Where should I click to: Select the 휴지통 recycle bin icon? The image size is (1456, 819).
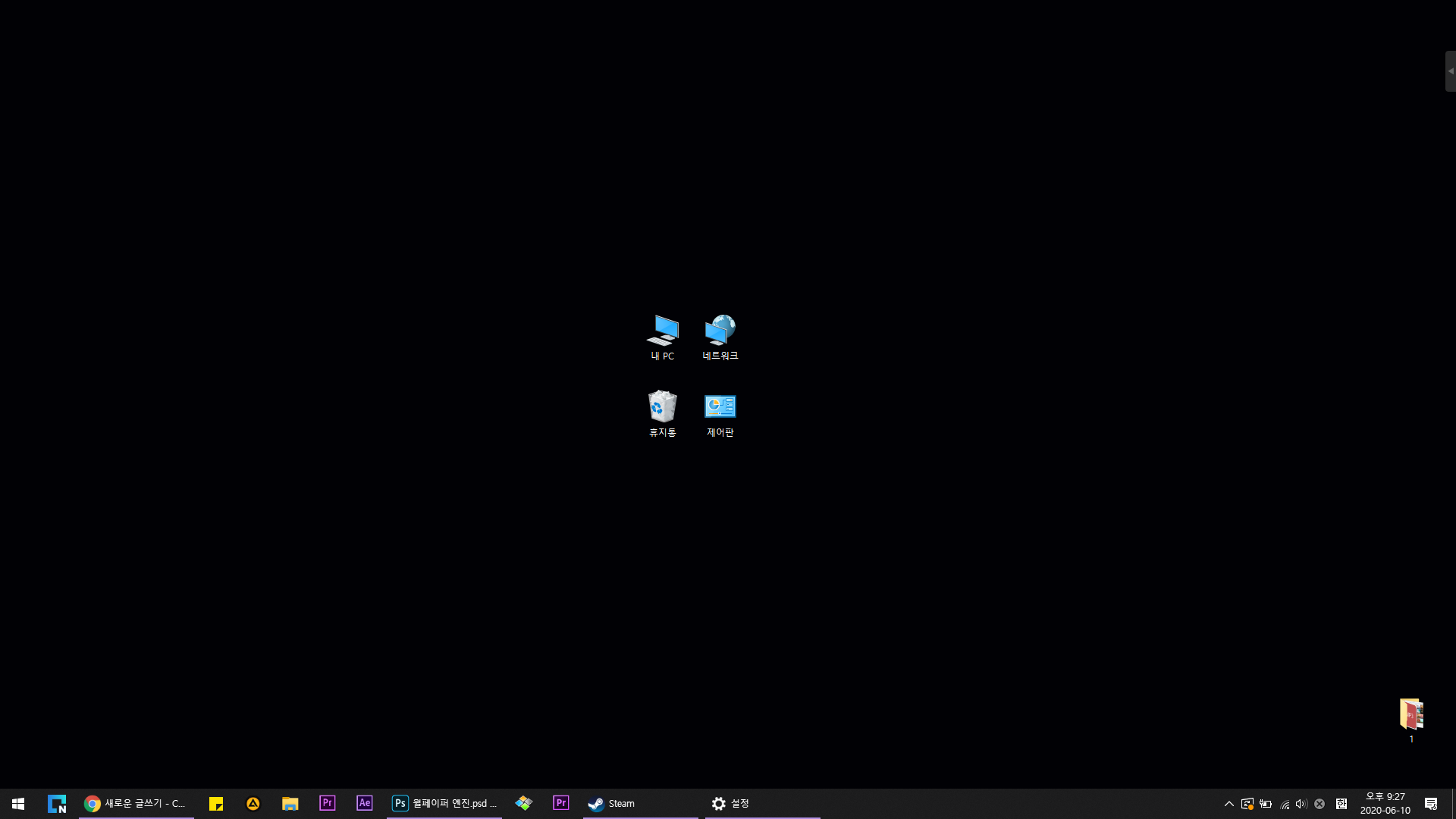click(662, 414)
